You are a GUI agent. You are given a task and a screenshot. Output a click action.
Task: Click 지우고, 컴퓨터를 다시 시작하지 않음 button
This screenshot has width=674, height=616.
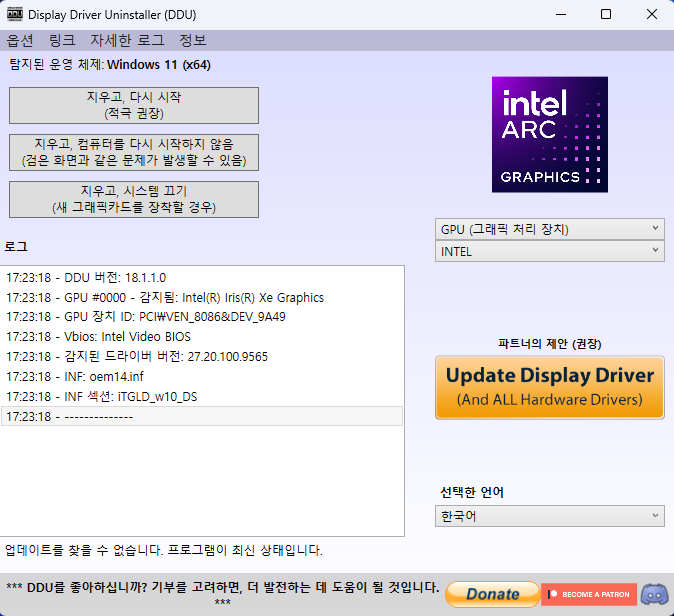[134, 152]
